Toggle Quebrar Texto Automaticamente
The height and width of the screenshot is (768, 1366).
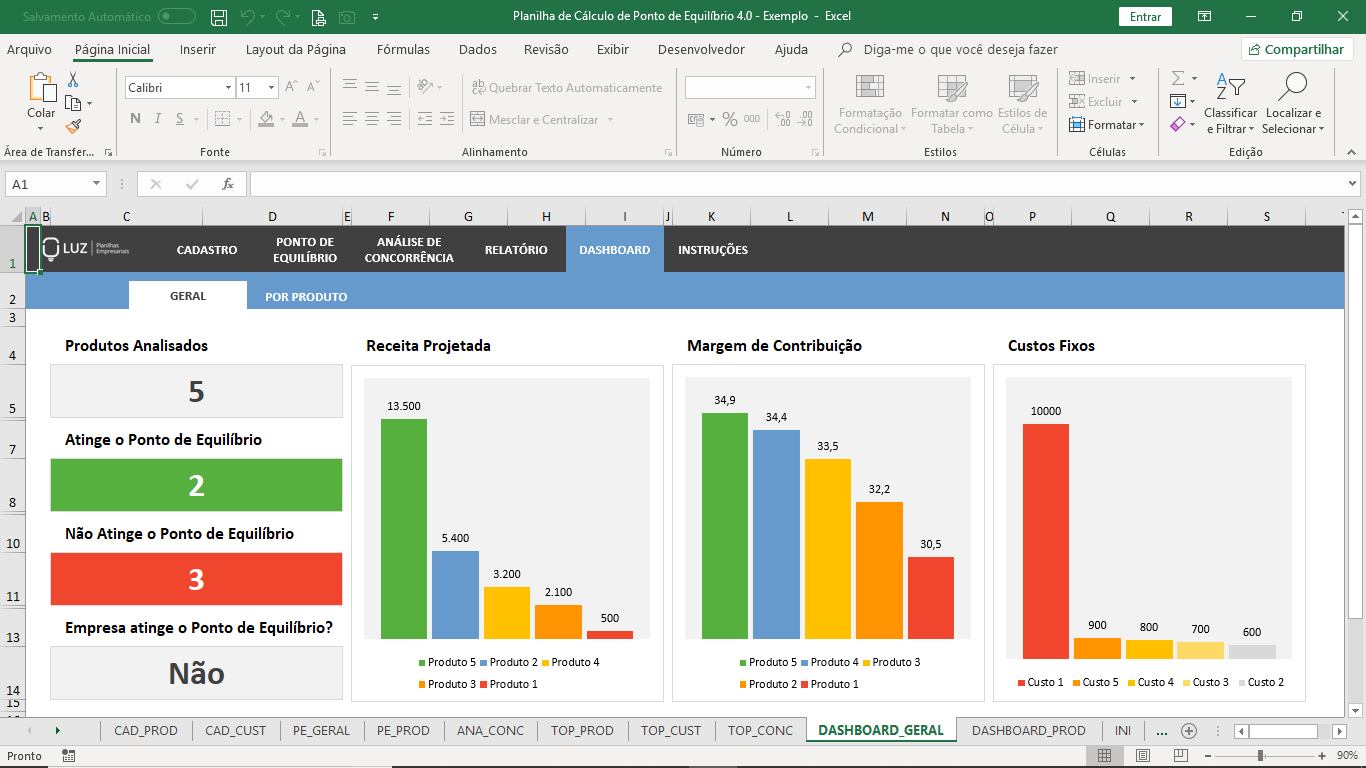[567, 88]
